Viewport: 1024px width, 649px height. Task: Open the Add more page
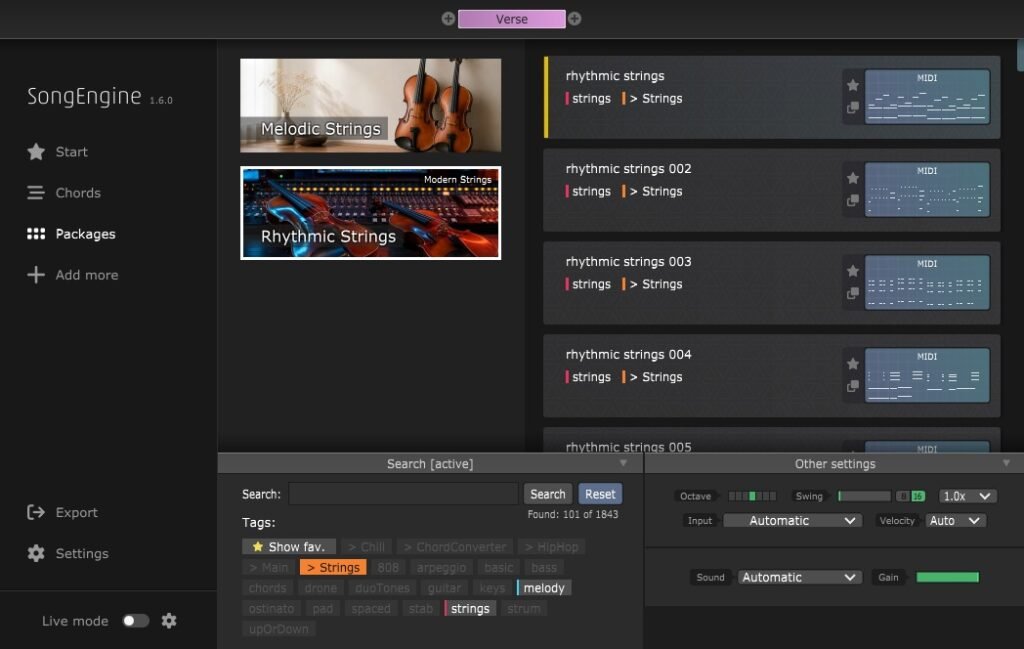click(72, 275)
